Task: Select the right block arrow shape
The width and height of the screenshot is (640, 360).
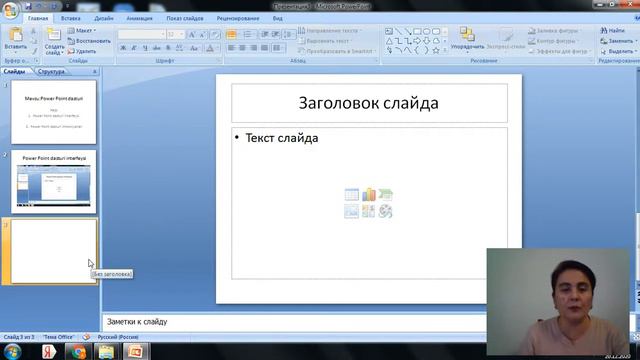Action: [x=417, y=41]
